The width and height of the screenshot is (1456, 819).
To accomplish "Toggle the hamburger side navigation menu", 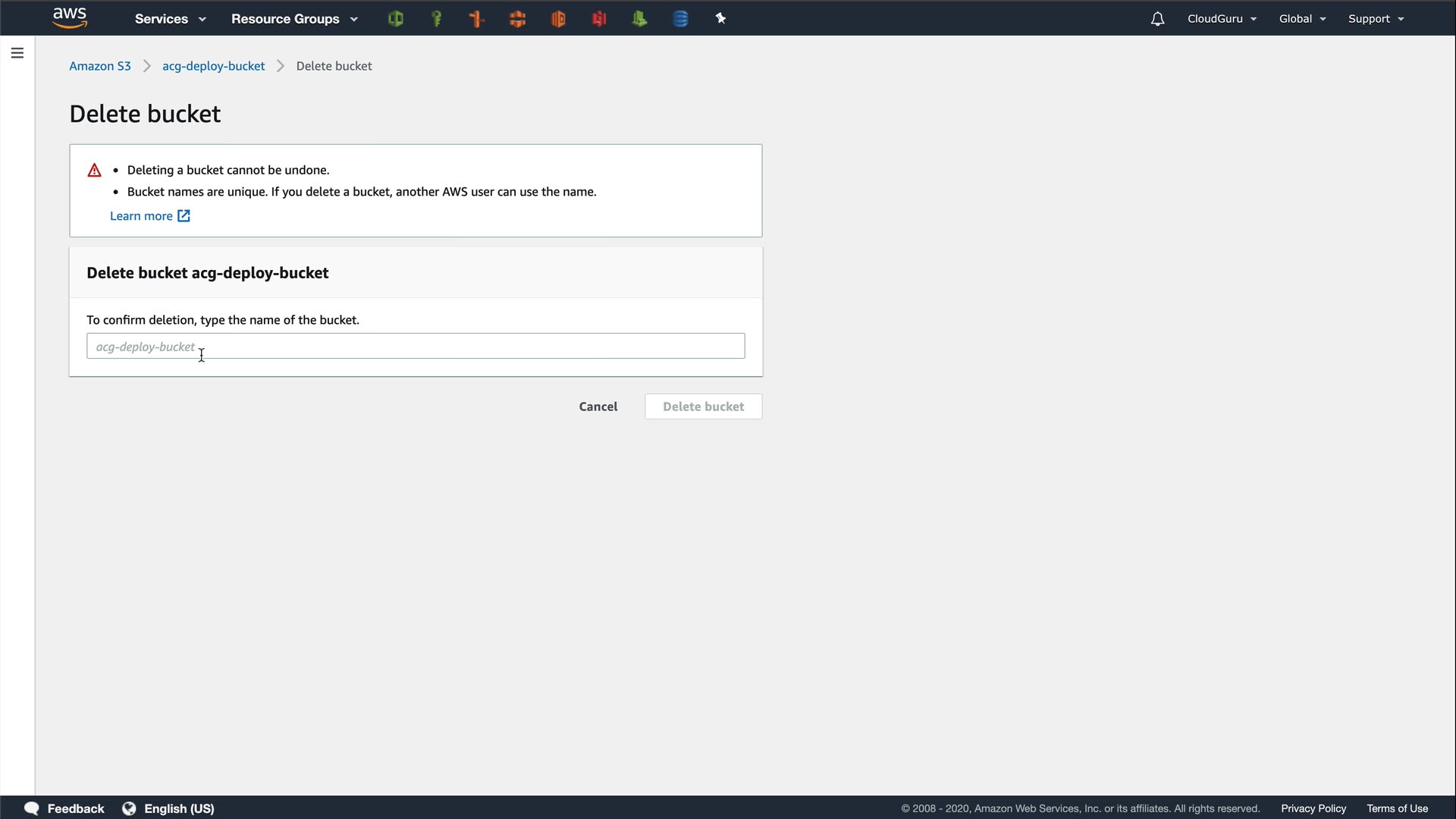I will pyautogui.click(x=17, y=53).
